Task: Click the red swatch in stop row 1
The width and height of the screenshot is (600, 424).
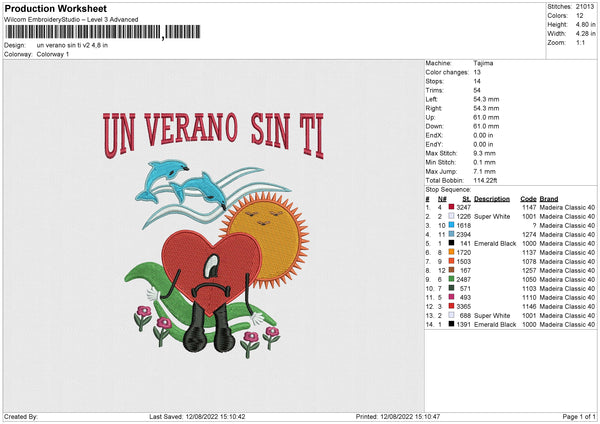Action: pos(451,207)
